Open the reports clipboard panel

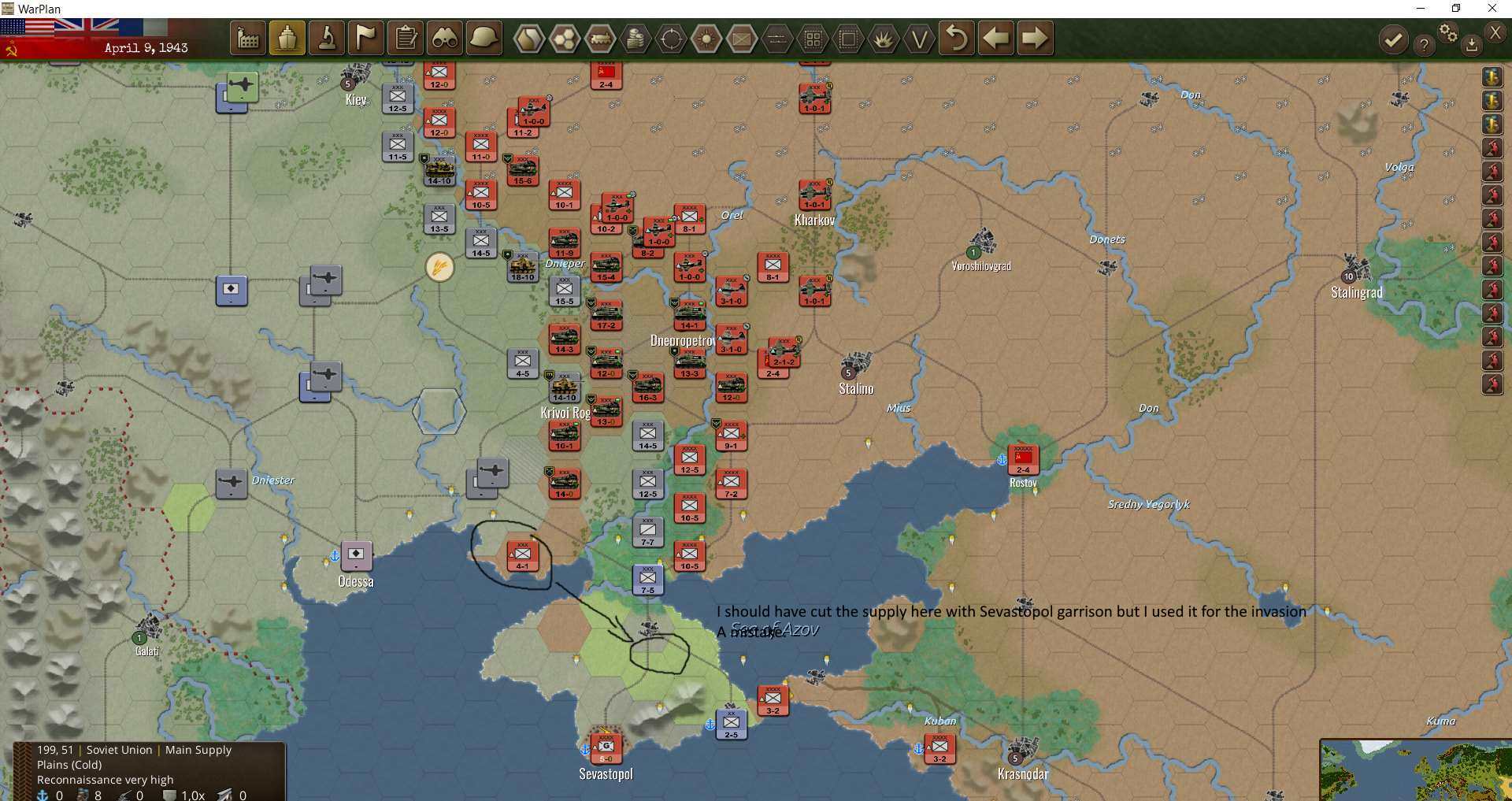[x=406, y=38]
